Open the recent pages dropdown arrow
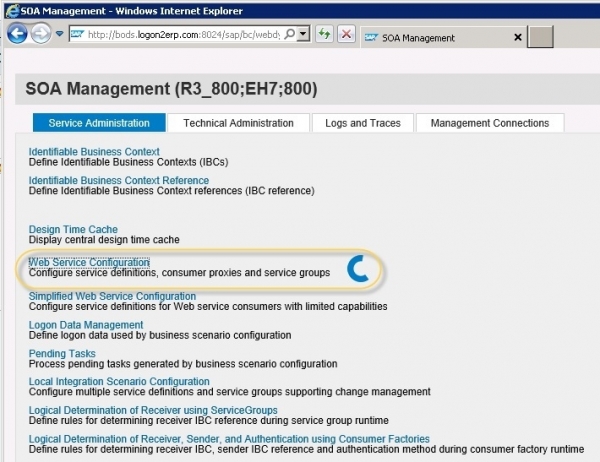The image size is (600, 462). [59, 34]
